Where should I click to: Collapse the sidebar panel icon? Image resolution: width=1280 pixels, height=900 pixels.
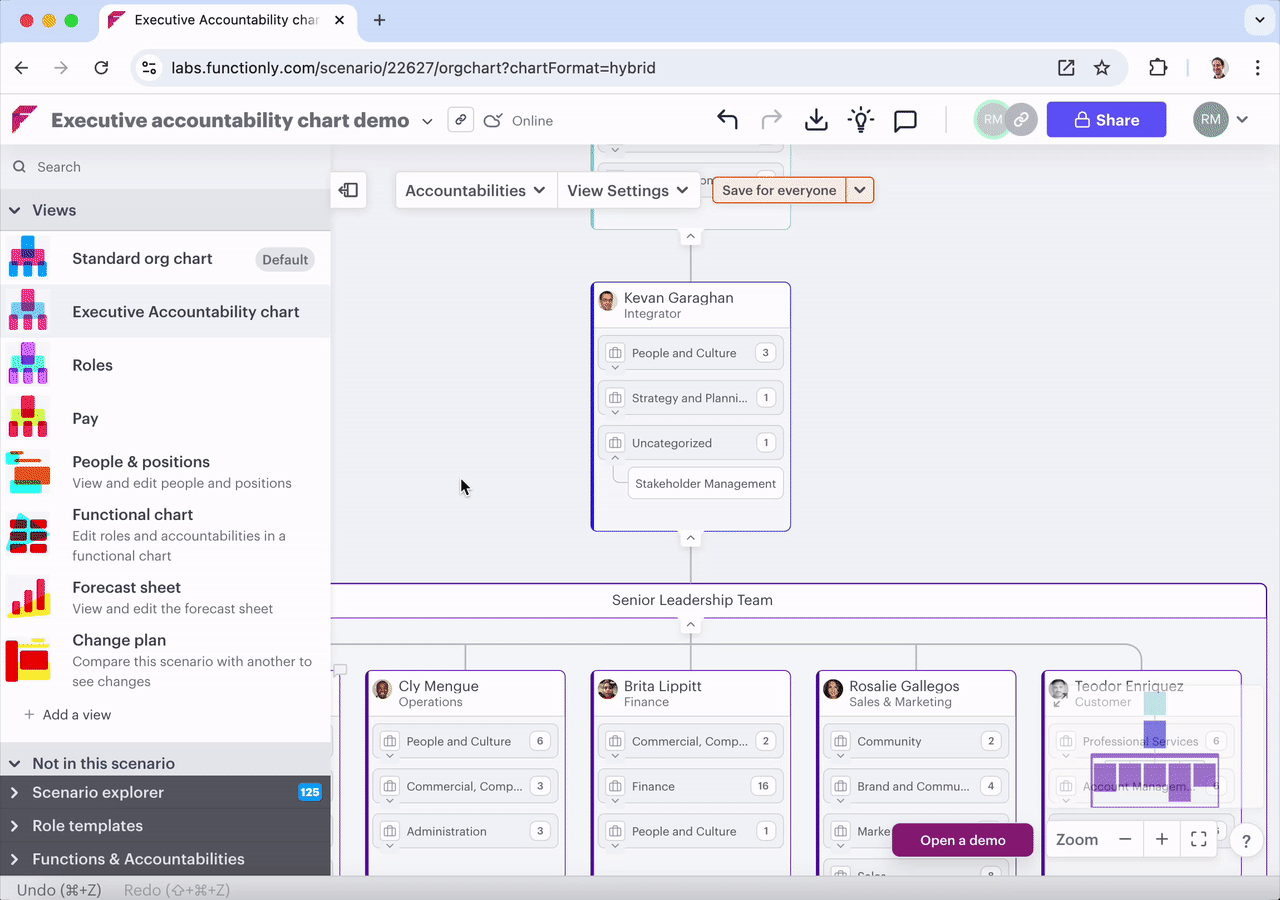[x=349, y=190]
